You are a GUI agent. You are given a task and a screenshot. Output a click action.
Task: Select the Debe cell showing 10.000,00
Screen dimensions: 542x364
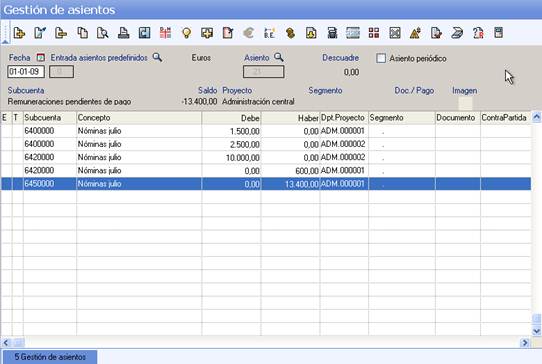click(232, 158)
